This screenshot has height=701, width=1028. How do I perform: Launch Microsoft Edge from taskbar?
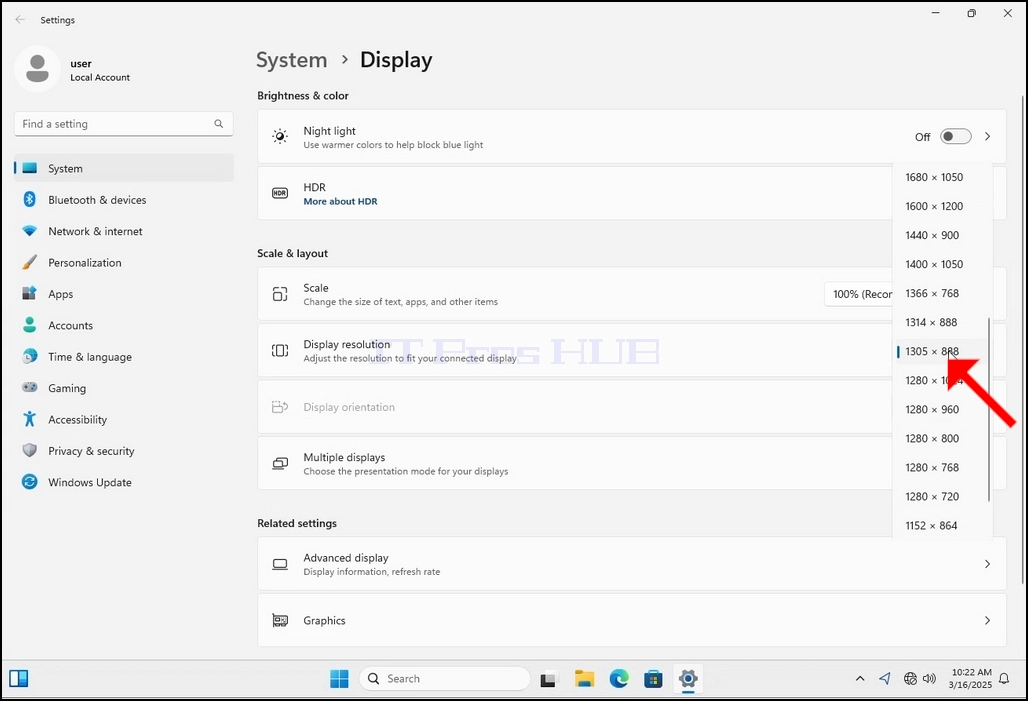click(619, 679)
